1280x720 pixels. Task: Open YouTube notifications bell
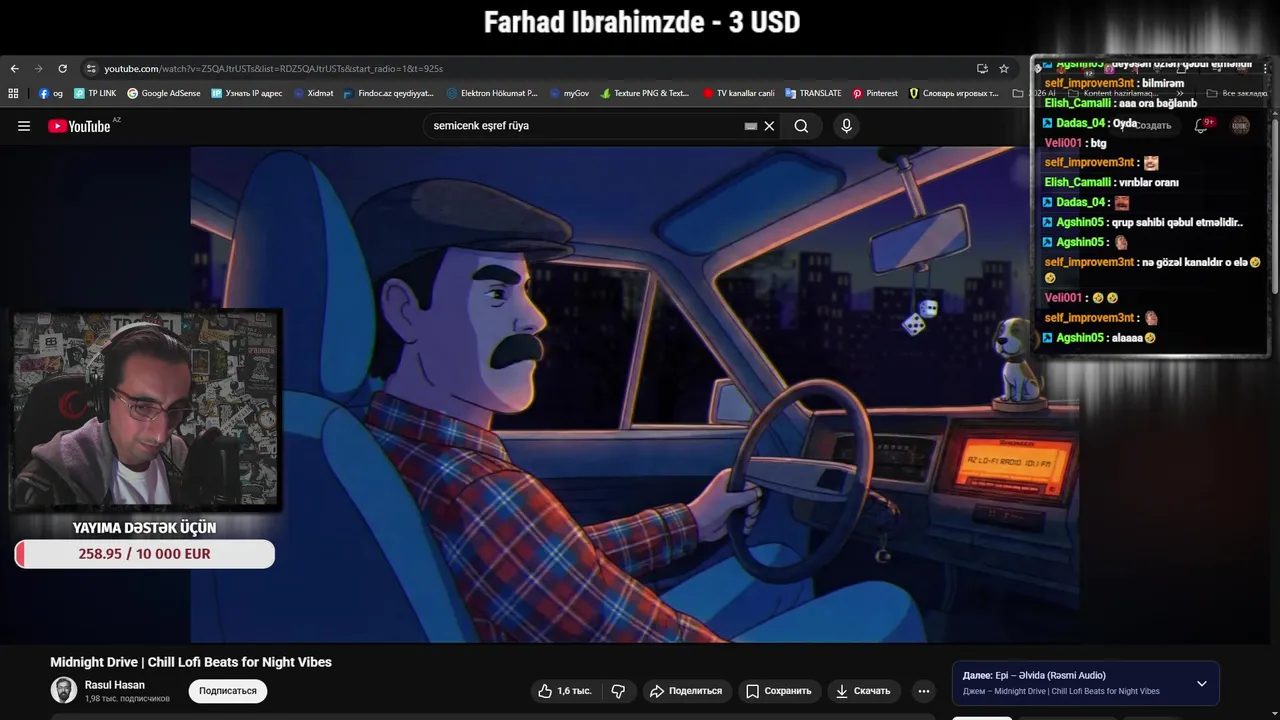click(x=1201, y=126)
